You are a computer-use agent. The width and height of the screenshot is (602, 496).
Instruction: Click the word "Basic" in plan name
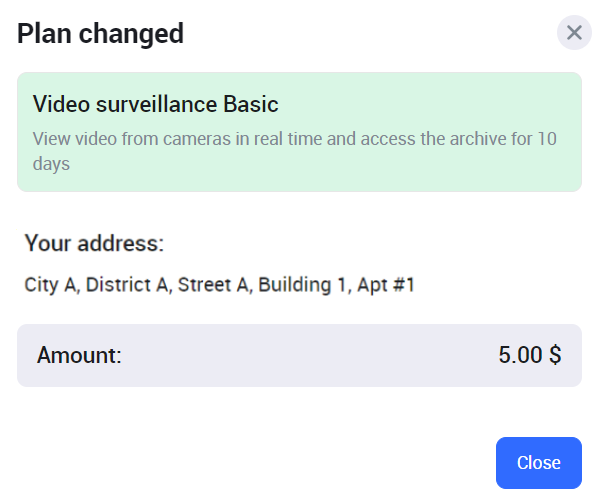[251, 104]
